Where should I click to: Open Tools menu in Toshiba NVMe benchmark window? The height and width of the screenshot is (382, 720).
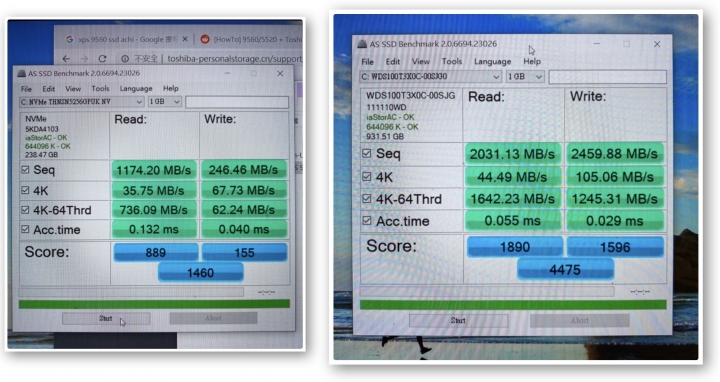pos(100,88)
